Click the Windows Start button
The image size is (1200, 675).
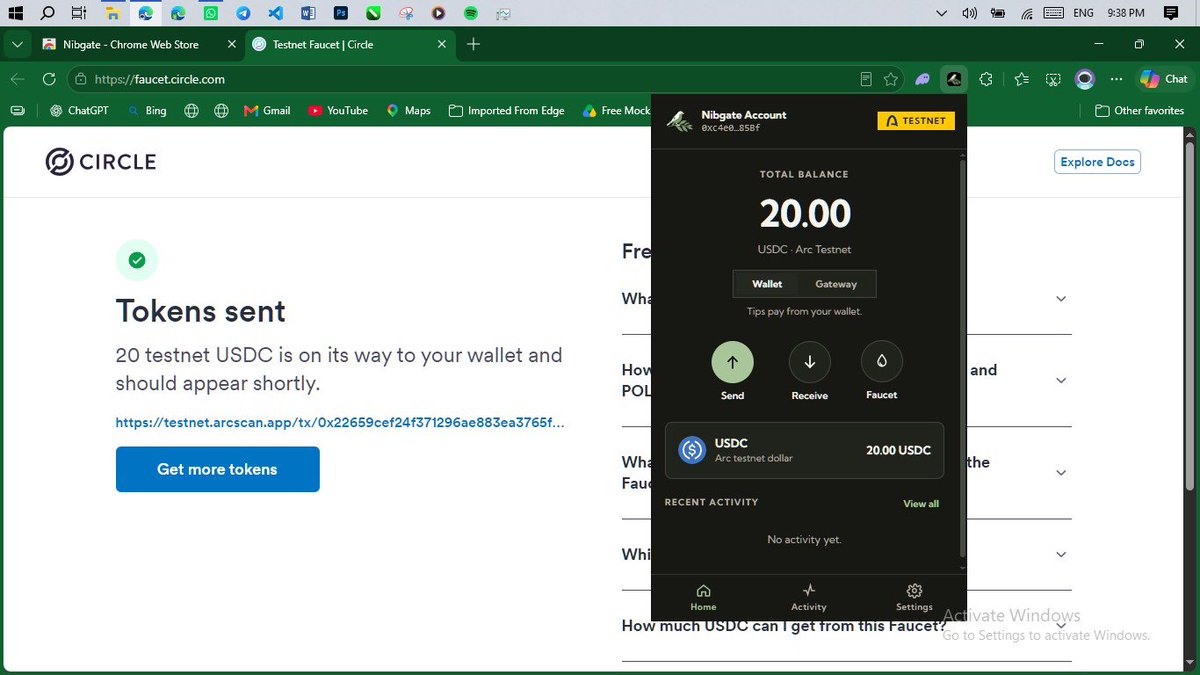15,14
